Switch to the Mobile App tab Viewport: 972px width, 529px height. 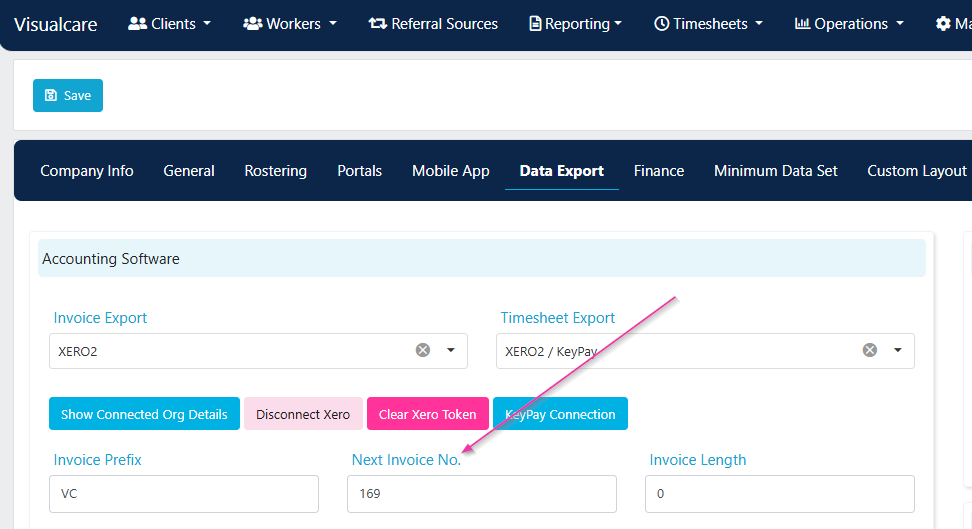(x=451, y=171)
